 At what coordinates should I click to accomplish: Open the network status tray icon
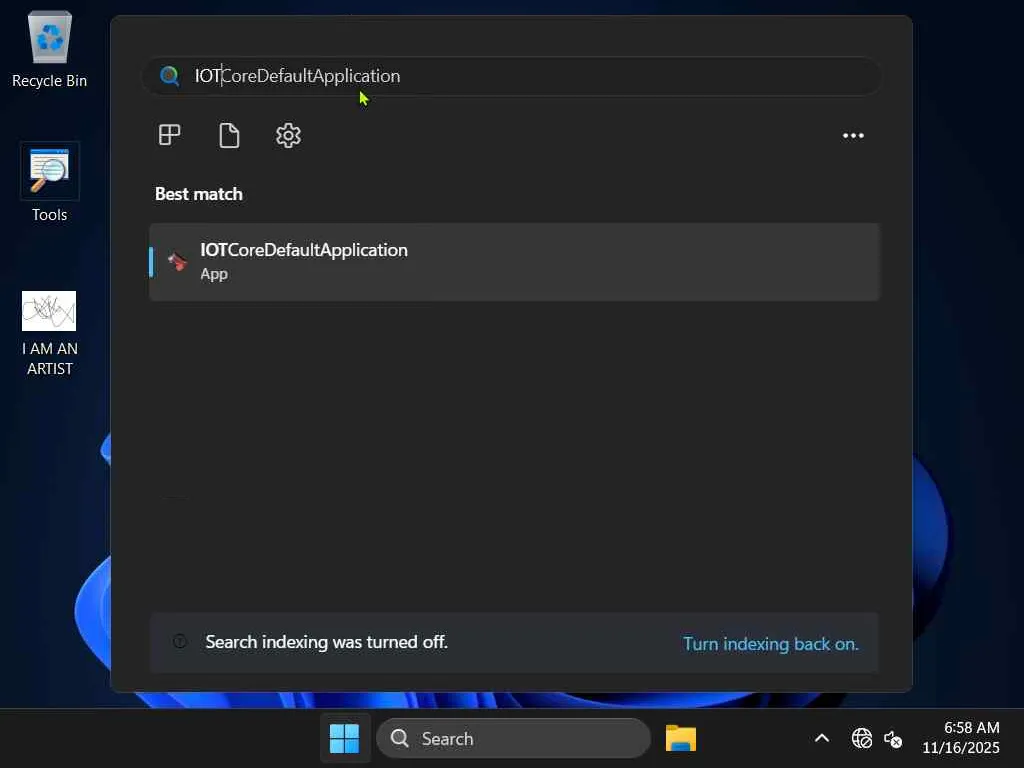pyautogui.click(x=861, y=739)
